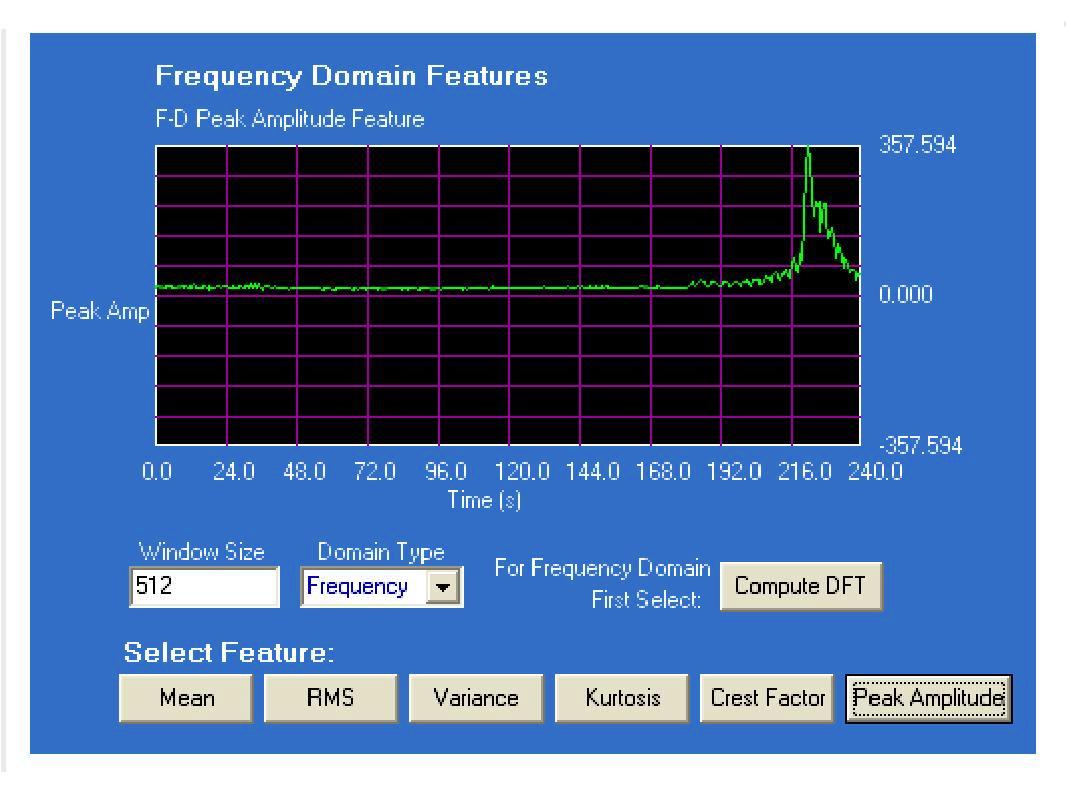Click the 357.594 upper axis value

(x=917, y=146)
